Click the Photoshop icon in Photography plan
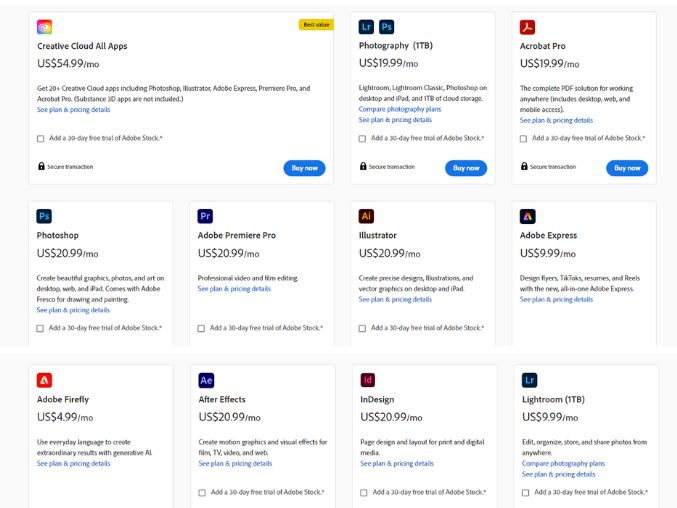 click(386, 27)
